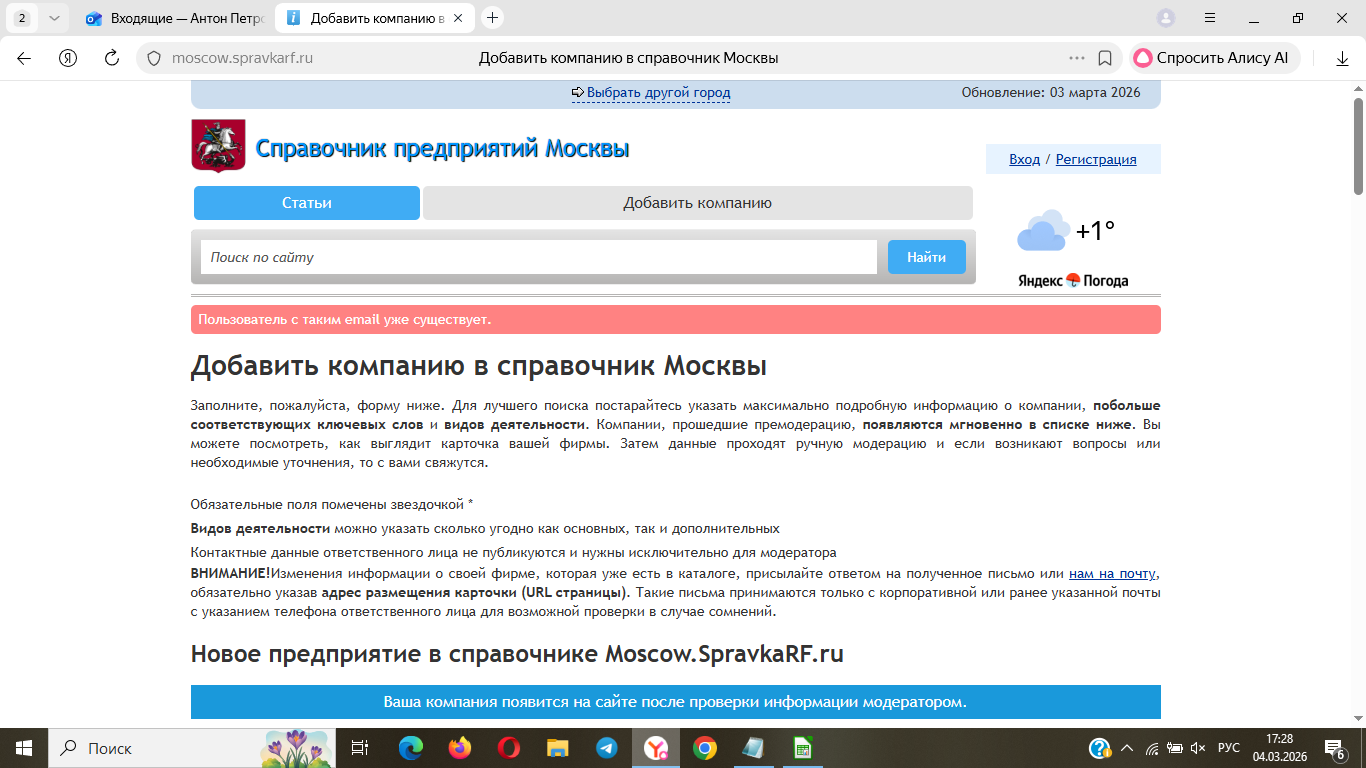Click the address bar URL moscow.spravkarf.ru
This screenshot has width=1366, height=768.
click(x=243, y=58)
